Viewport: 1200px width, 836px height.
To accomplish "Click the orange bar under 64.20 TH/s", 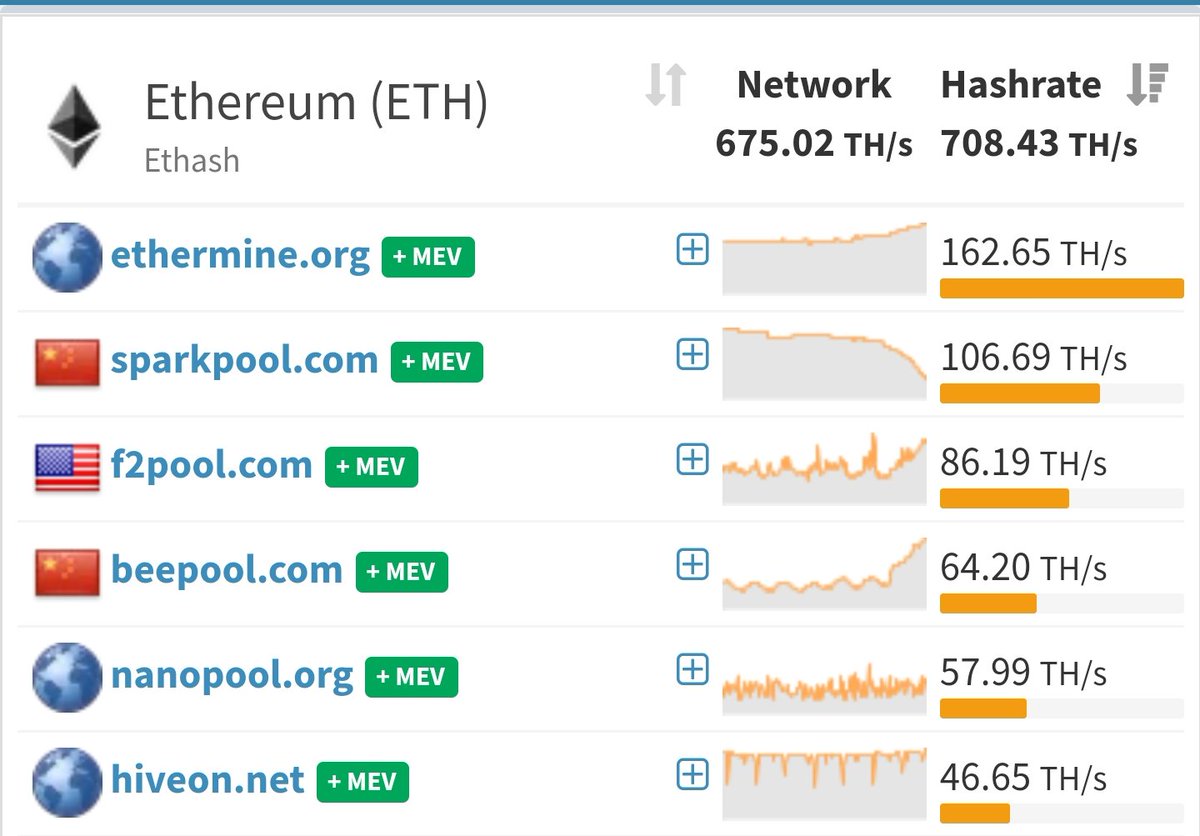I will coord(988,604).
